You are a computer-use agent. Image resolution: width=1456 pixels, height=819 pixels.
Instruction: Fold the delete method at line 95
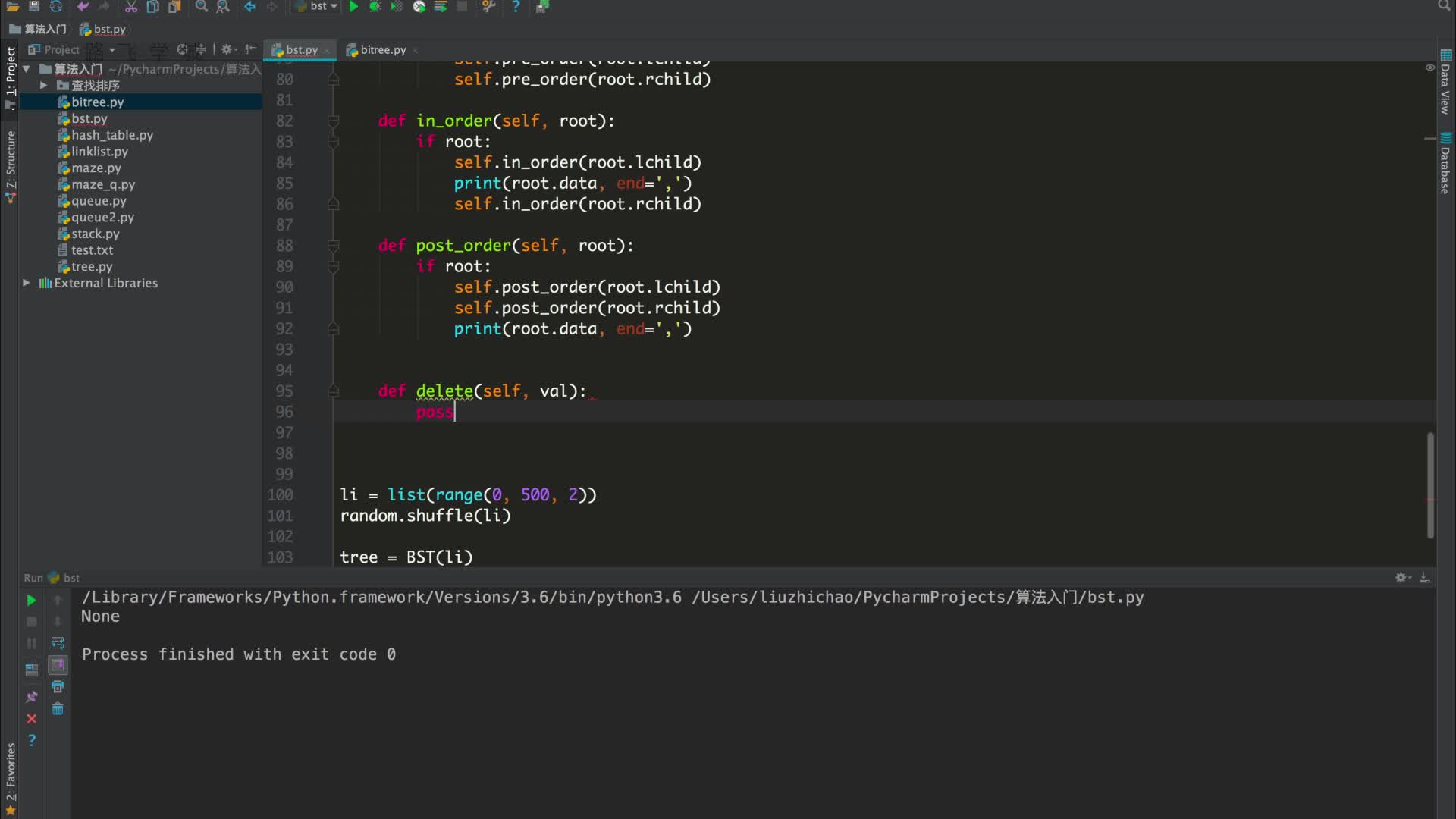[333, 391]
